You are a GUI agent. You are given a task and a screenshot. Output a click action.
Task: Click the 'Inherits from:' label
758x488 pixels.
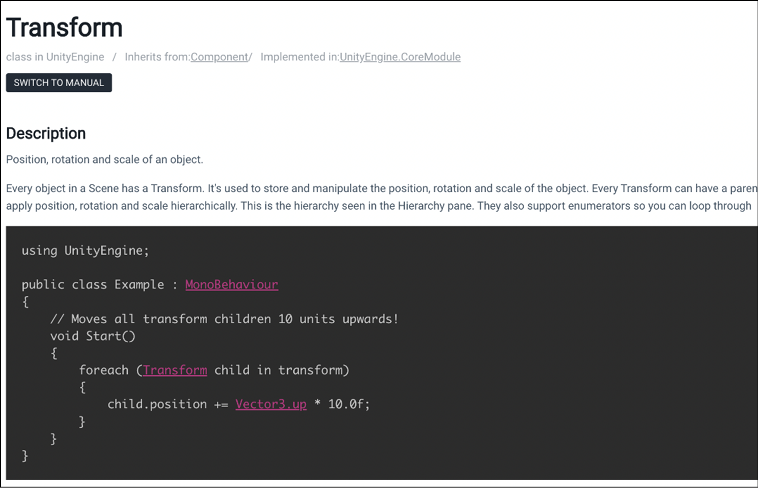click(x=157, y=57)
